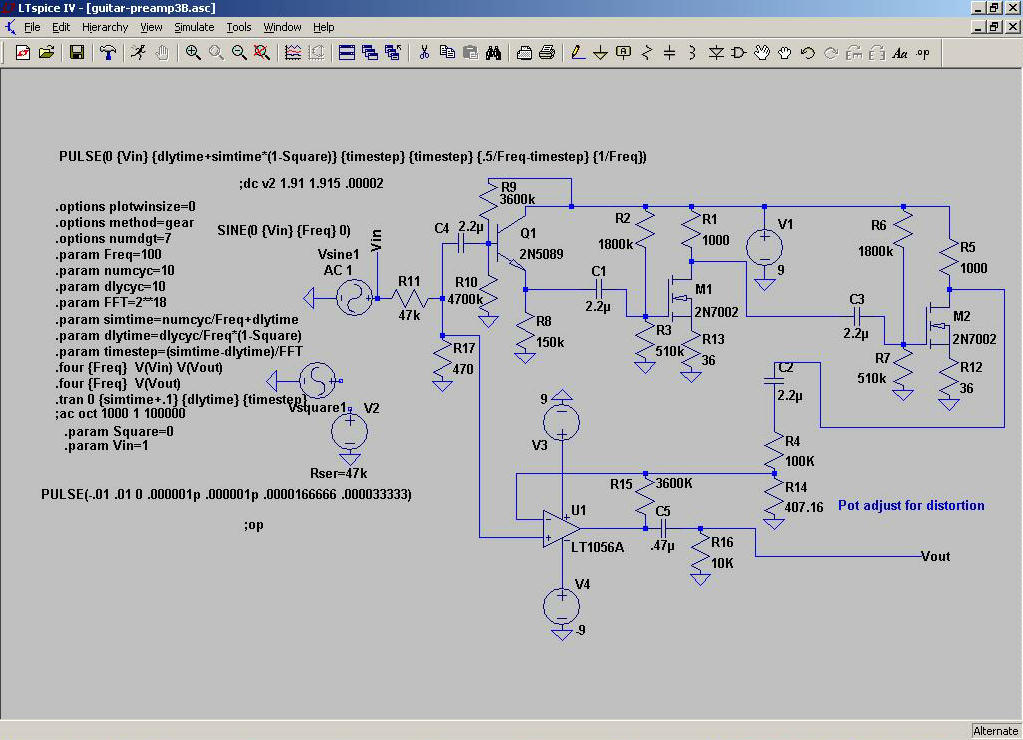Open the View menu
Screen dimensions: 1023x740
point(151,27)
